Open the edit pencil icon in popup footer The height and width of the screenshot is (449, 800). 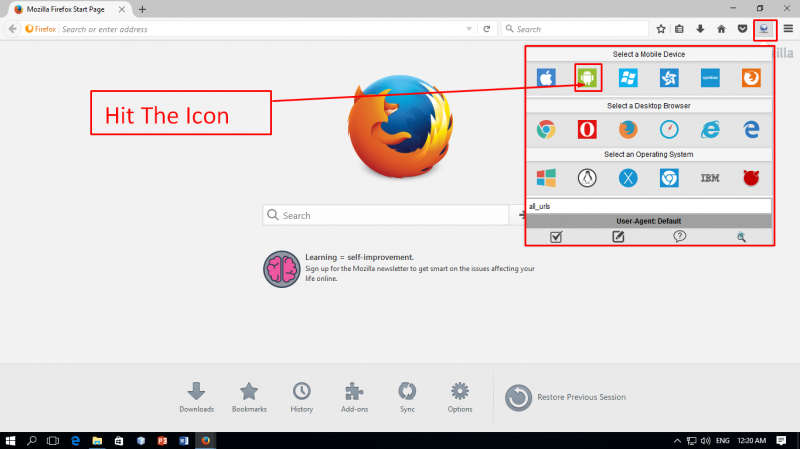pos(618,237)
